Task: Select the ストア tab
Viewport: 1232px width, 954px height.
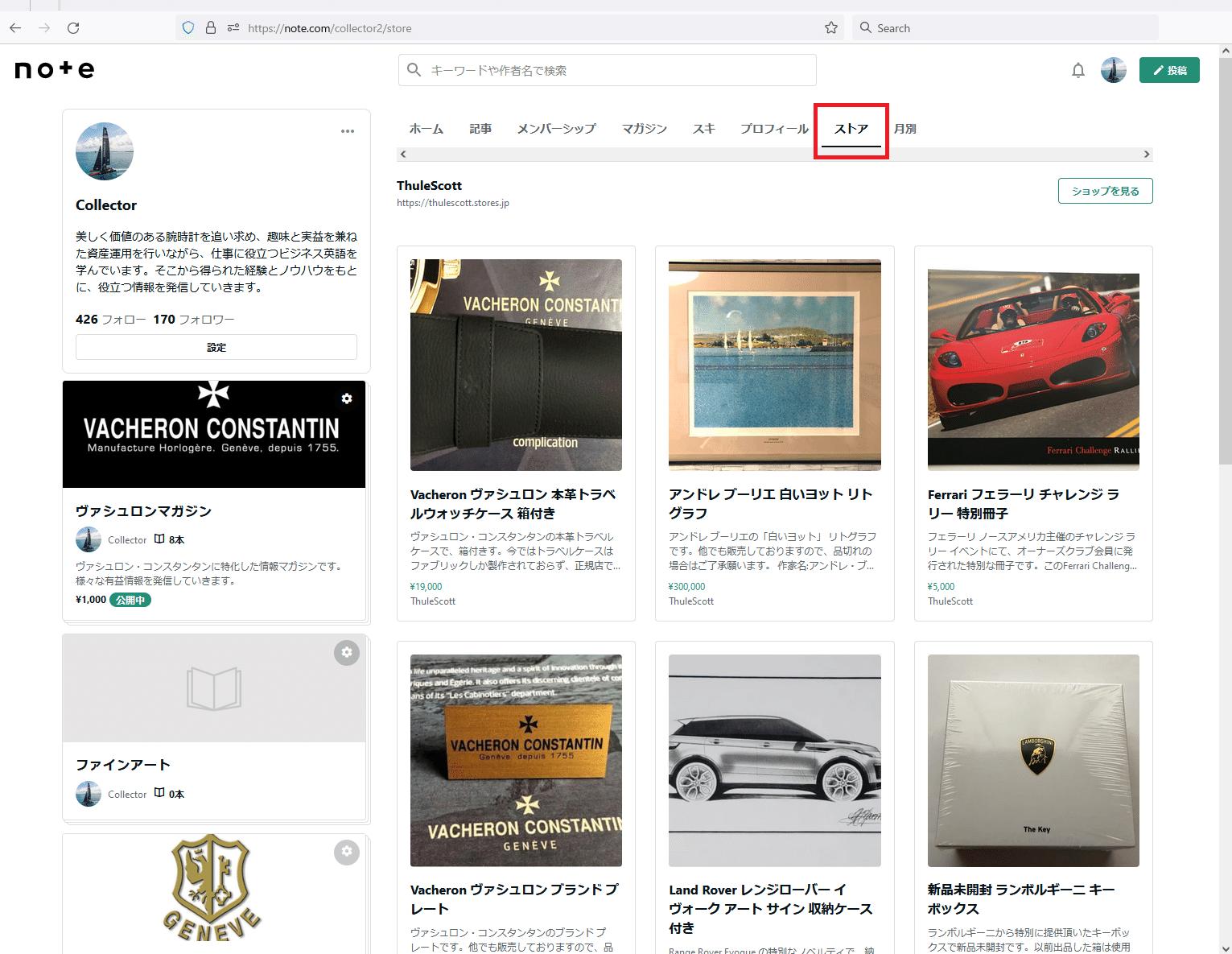Action: coord(851,129)
